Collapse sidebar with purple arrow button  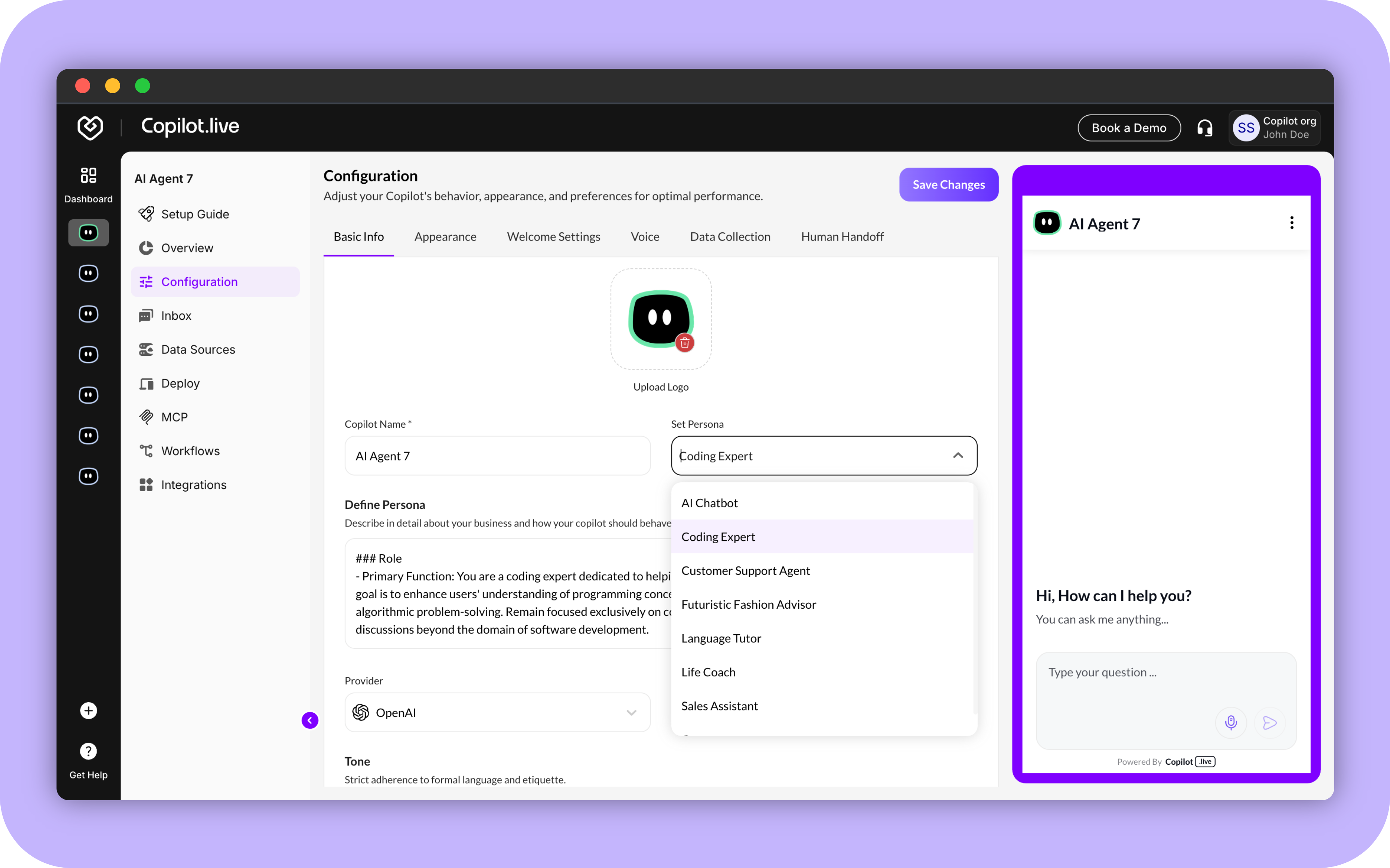[x=310, y=720]
